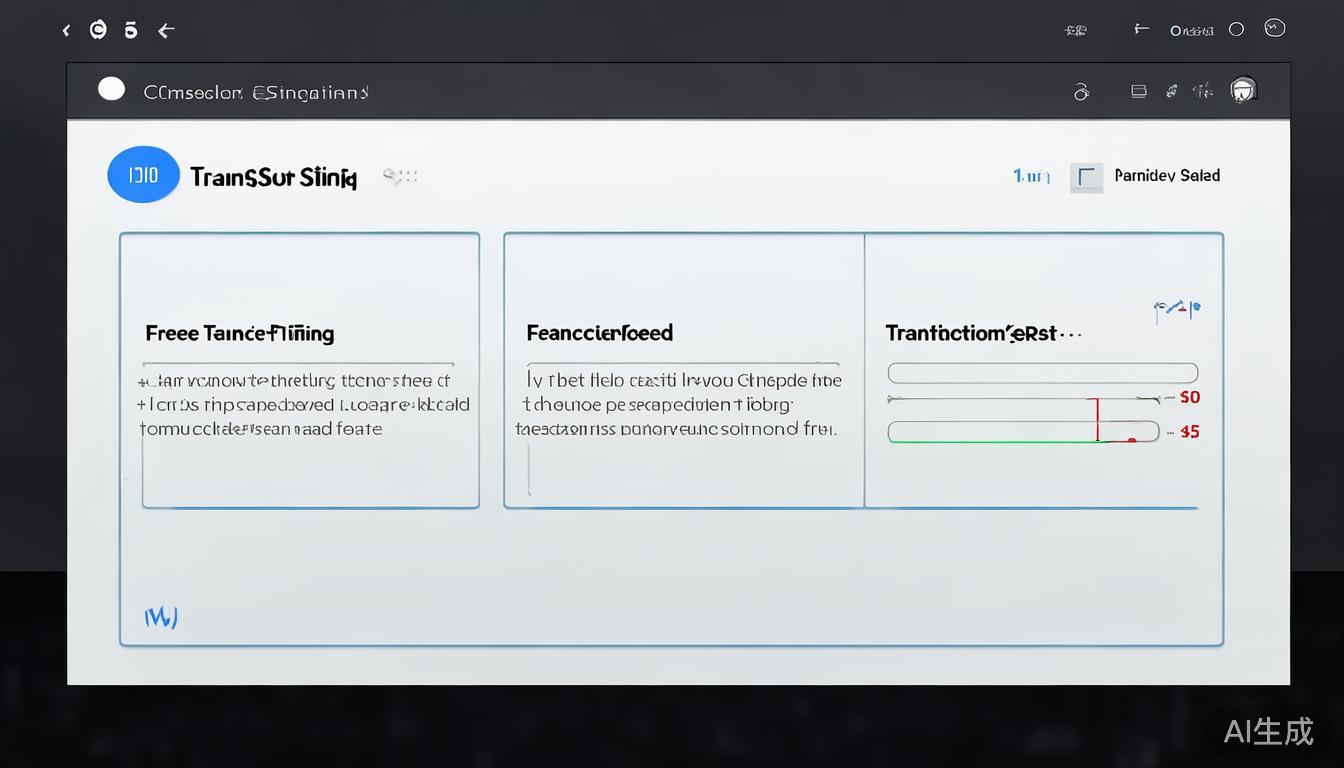Click the blue chart icon above Trantnctiom panel
The width and height of the screenshot is (1344, 768).
[1176, 310]
